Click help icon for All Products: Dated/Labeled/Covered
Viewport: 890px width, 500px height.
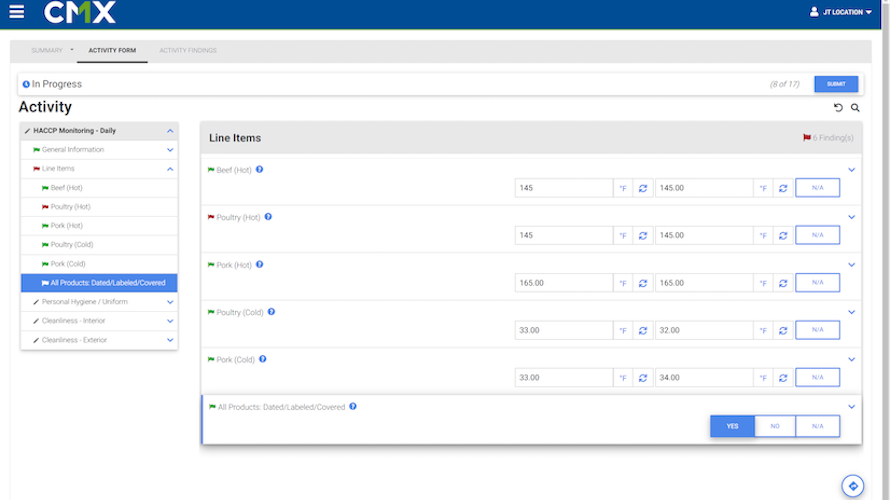click(x=353, y=407)
